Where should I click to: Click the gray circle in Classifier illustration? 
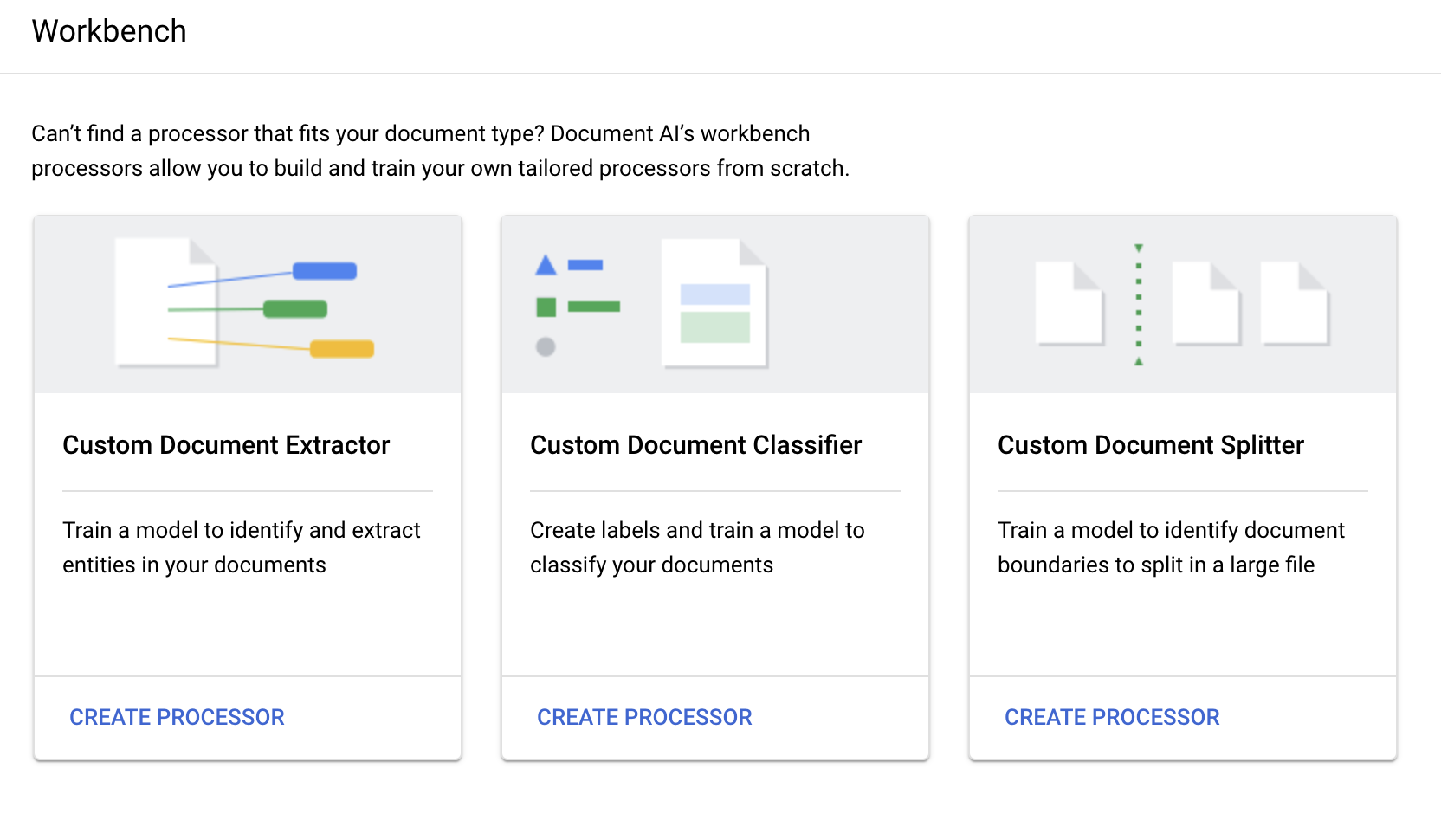(546, 347)
